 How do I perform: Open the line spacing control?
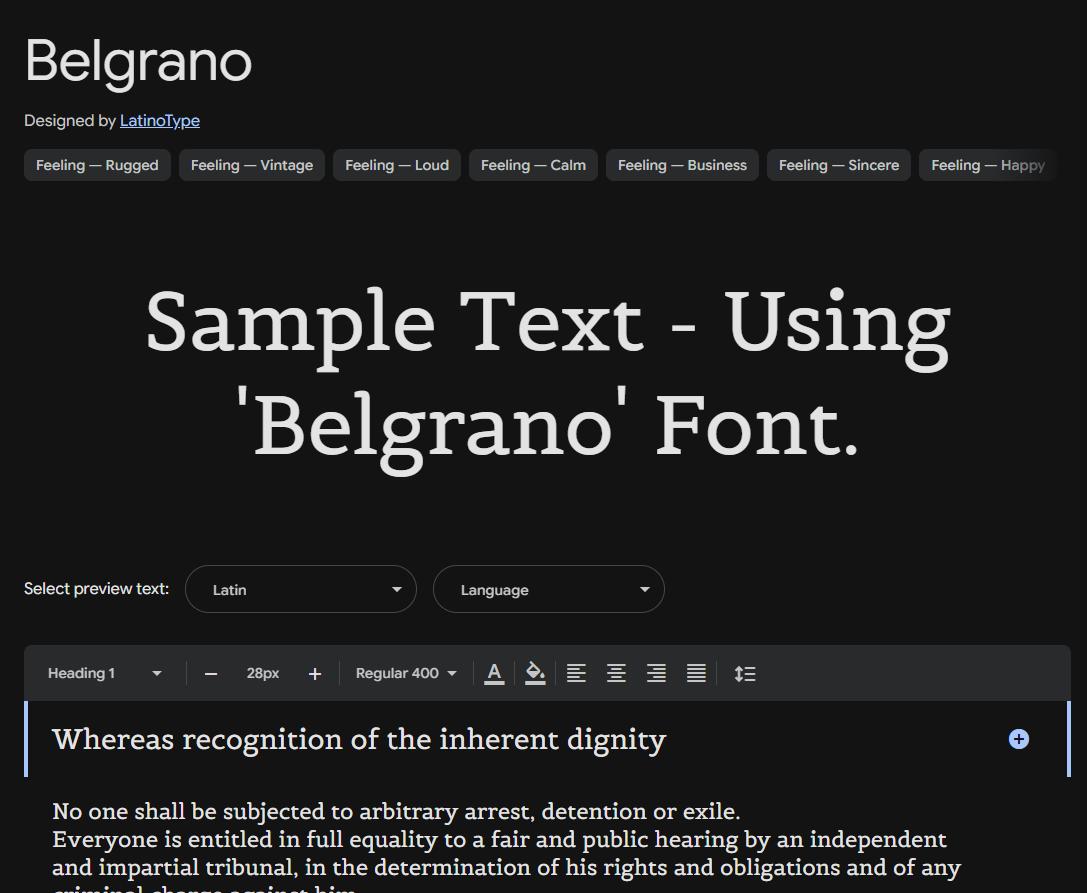(745, 673)
